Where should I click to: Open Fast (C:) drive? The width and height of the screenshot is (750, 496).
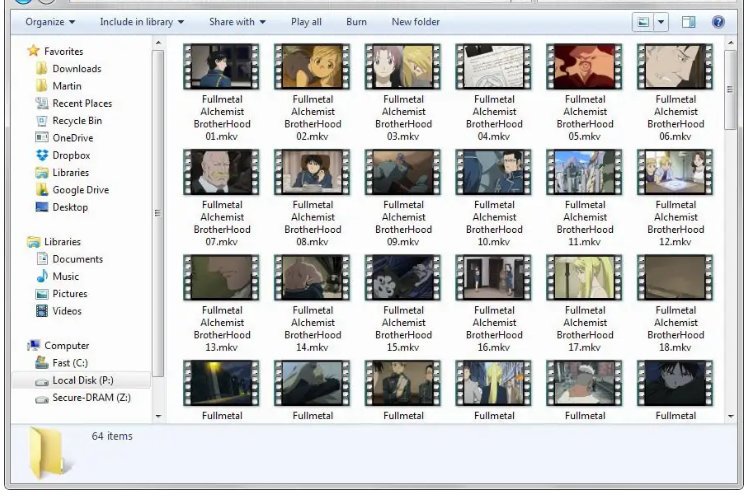70,363
